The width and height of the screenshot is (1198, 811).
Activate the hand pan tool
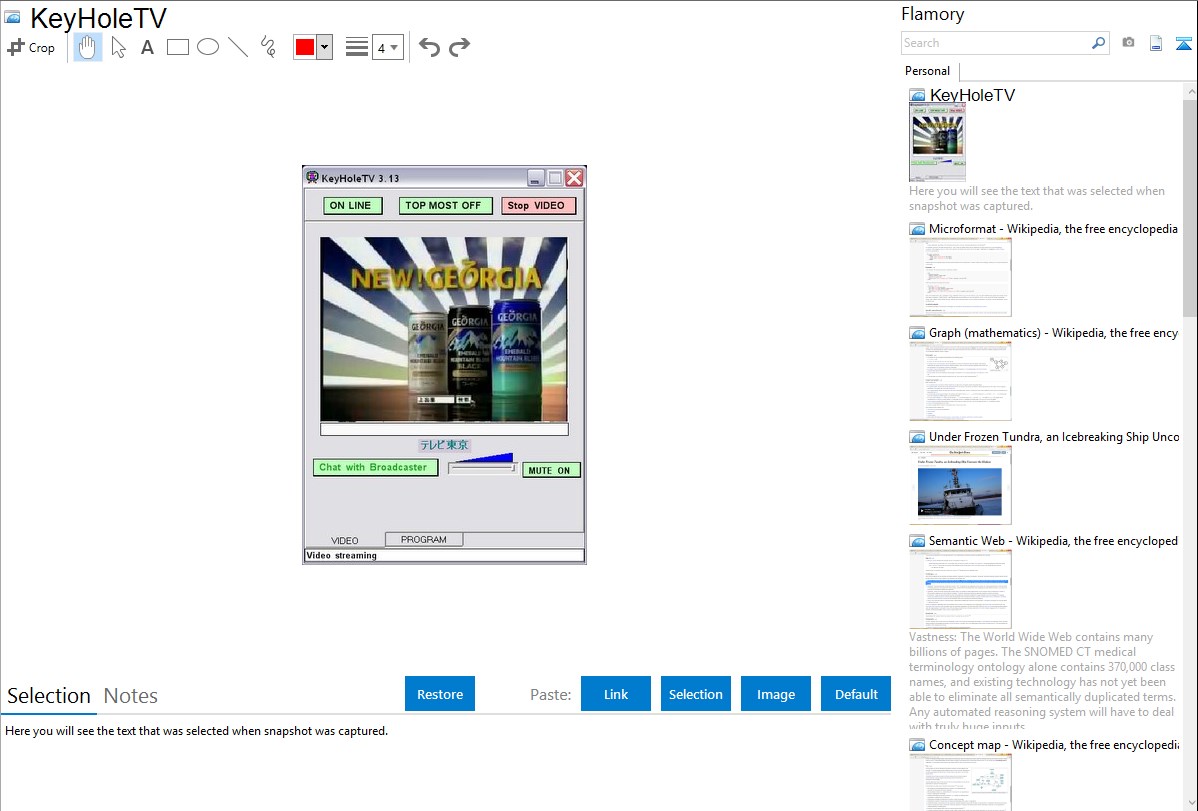(x=87, y=47)
